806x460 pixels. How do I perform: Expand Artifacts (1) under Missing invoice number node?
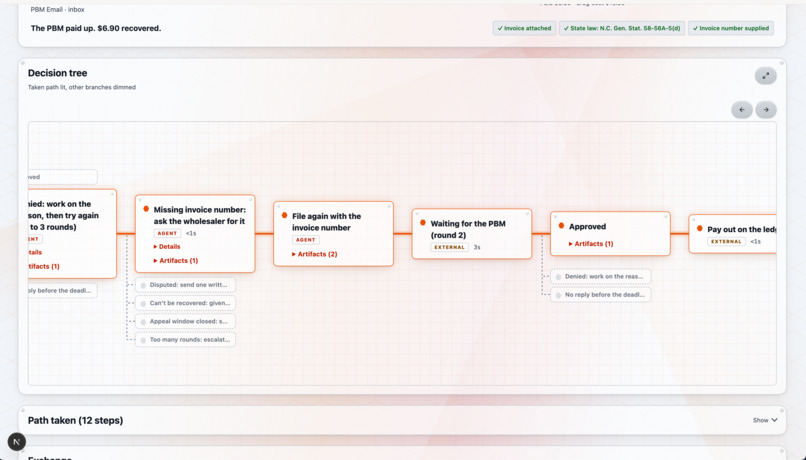[x=176, y=261]
